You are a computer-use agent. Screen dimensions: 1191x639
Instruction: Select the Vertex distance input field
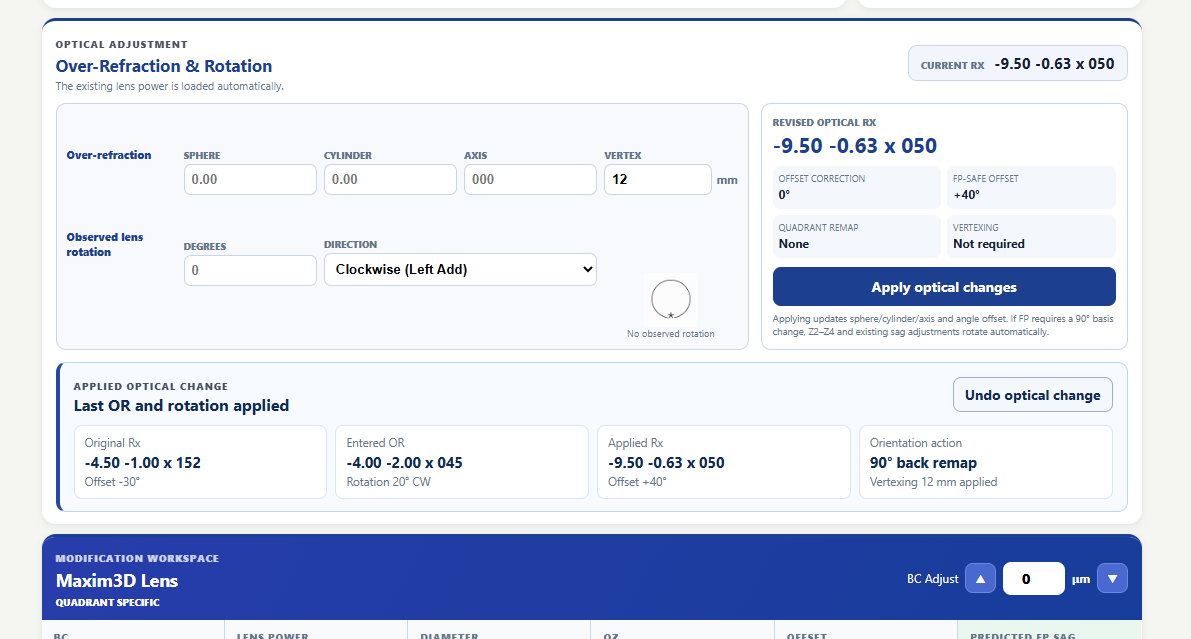pyautogui.click(x=658, y=179)
